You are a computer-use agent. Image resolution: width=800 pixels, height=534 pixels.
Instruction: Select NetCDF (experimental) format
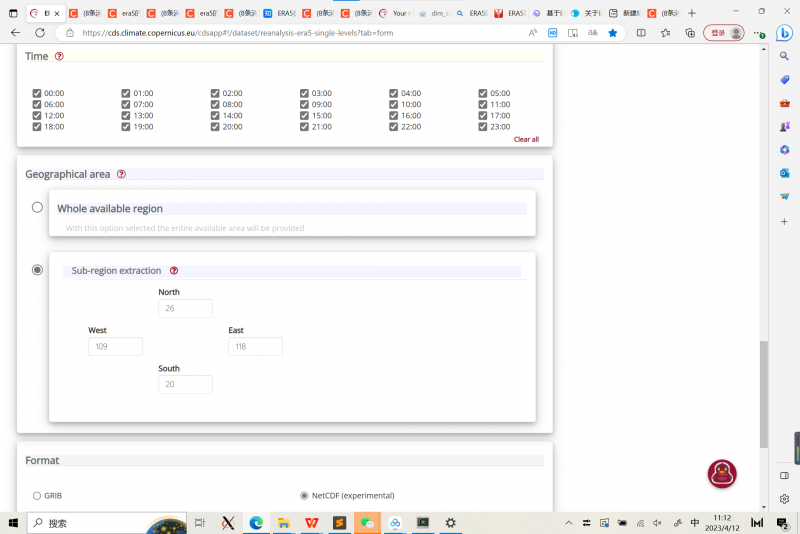coord(304,495)
